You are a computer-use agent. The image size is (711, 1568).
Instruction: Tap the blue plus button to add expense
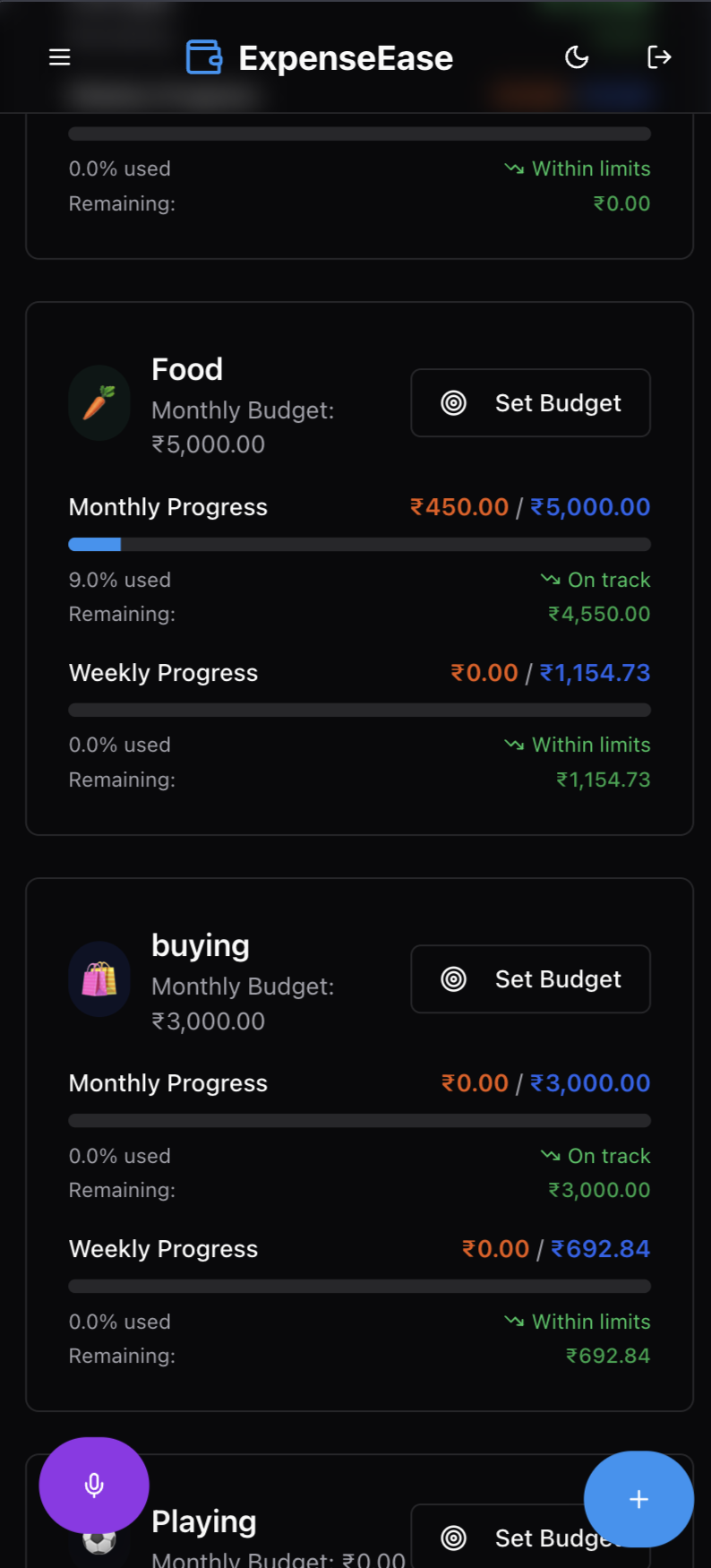tap(638, 1499)
